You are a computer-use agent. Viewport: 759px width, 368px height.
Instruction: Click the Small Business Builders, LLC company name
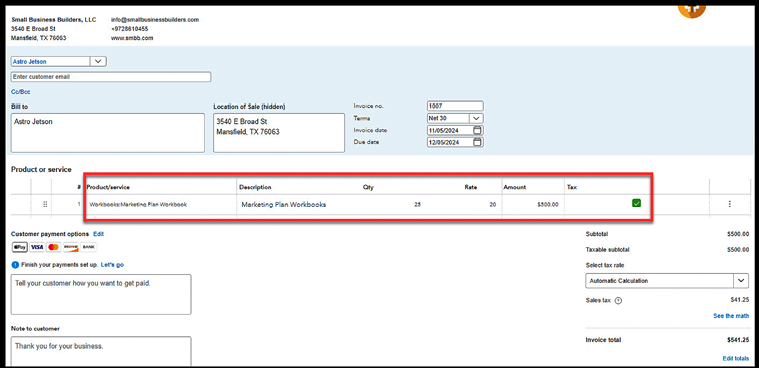54,20
